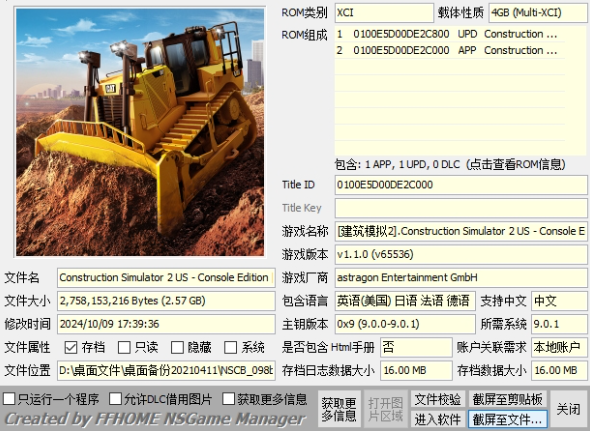Viewport: 590px width, 431px height.
Task: Click the 主钥版本 field 0x9
Action: (405, 324)
